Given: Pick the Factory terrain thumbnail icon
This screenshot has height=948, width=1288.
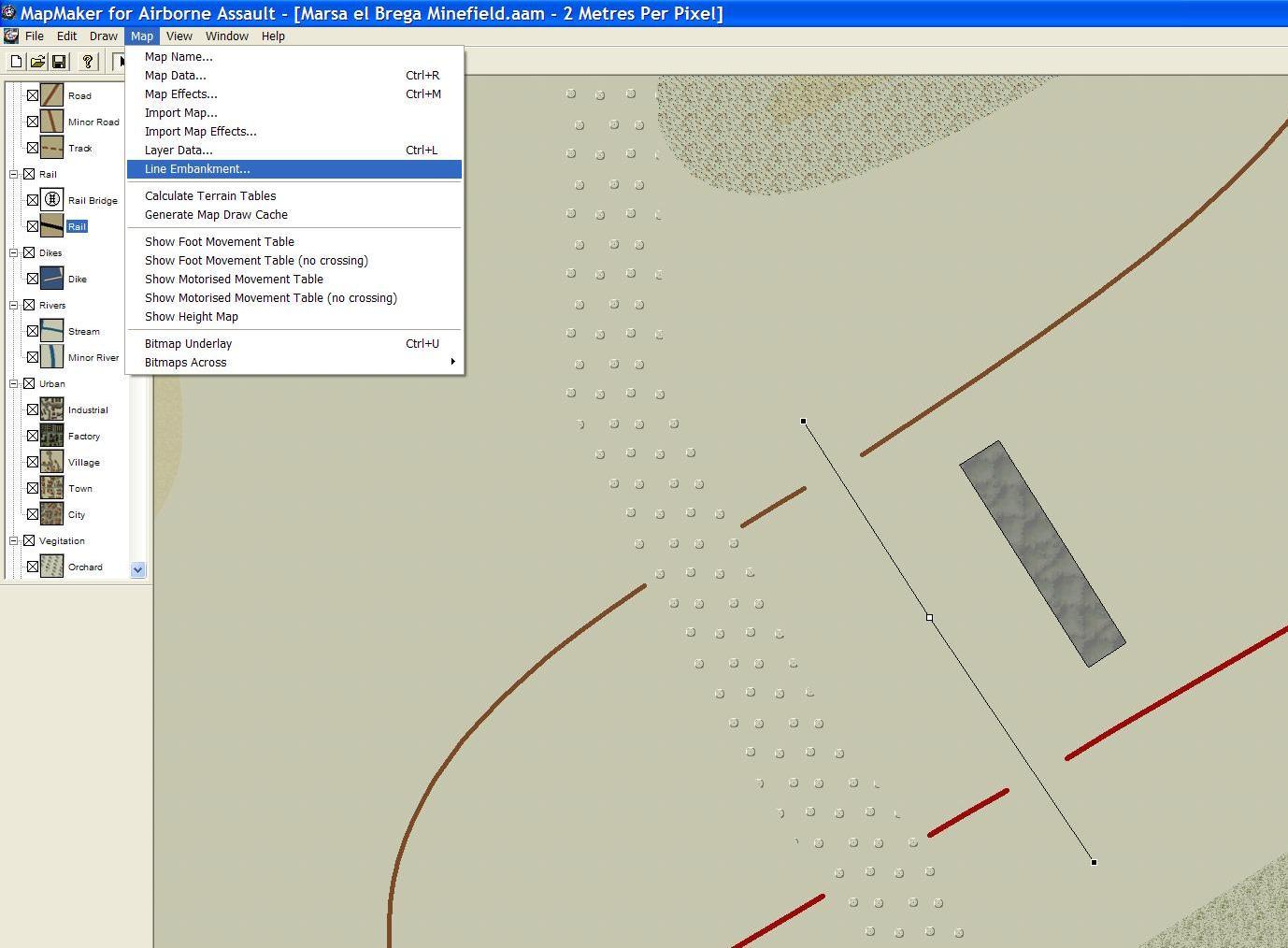Looking at the screenshot, I should pos(51,436).
